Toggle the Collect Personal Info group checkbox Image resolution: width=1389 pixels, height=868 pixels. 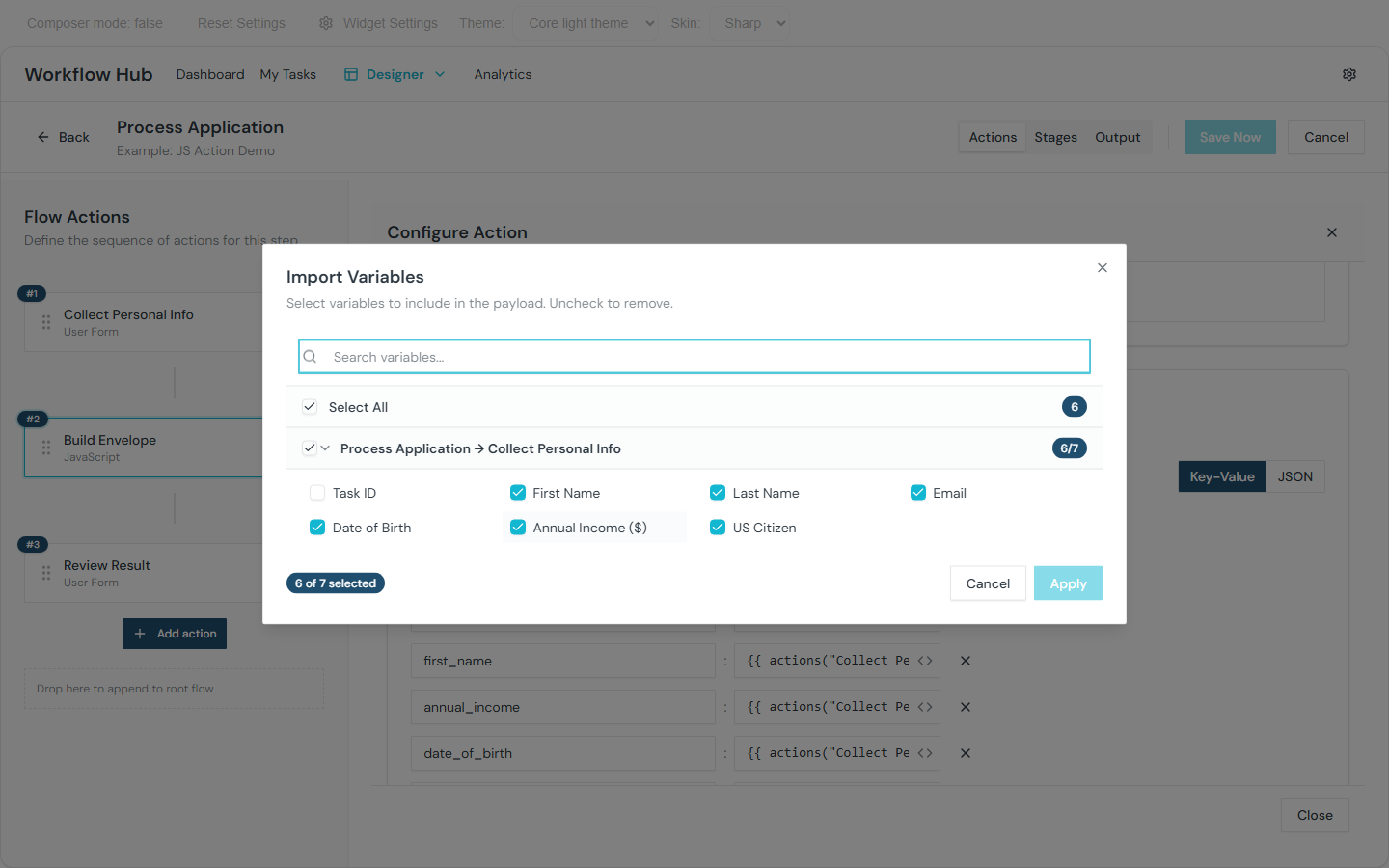pos(310,448)
